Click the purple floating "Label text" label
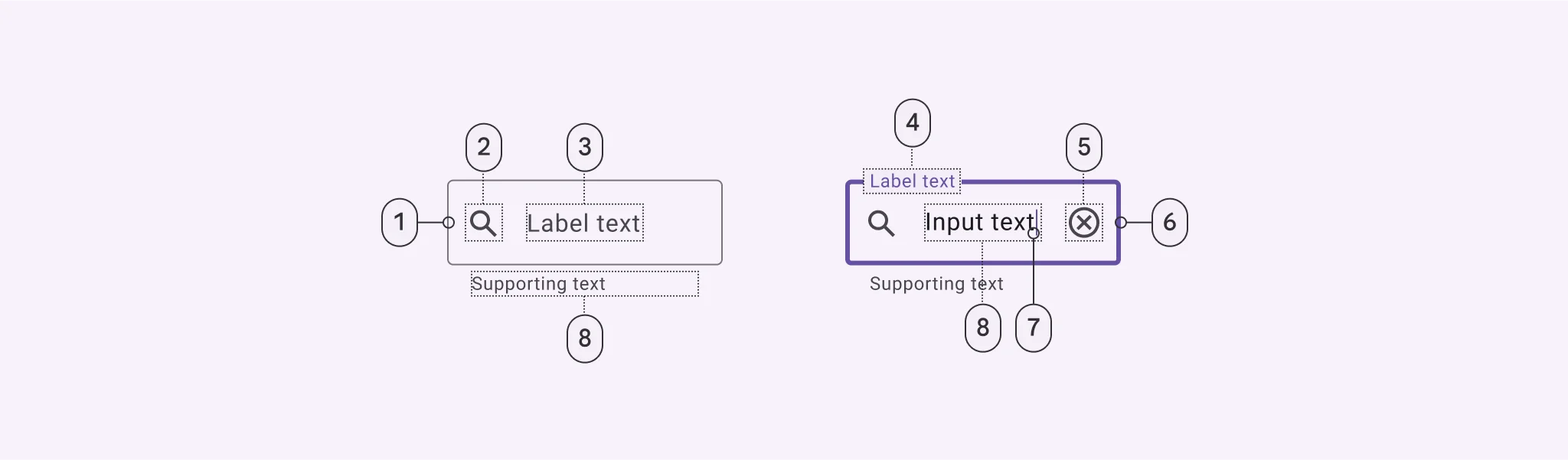1568x460 pixels. pos(912,181)
